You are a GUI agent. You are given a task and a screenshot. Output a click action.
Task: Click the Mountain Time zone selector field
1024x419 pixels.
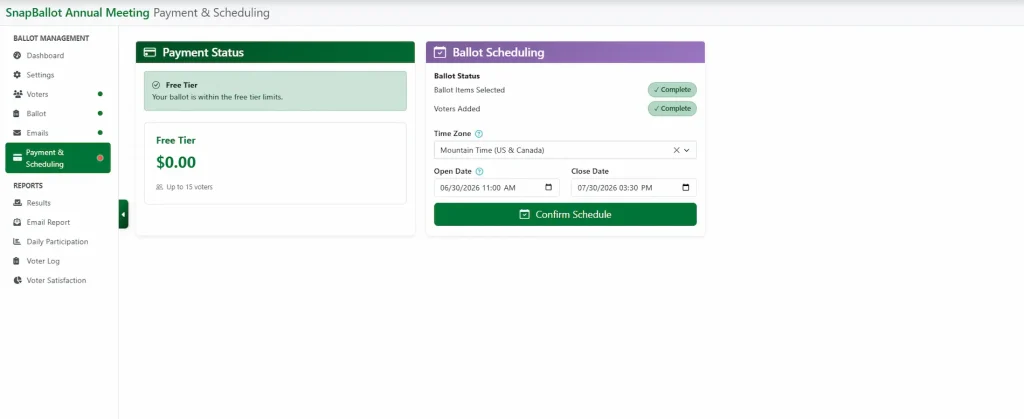coord(565,150)
